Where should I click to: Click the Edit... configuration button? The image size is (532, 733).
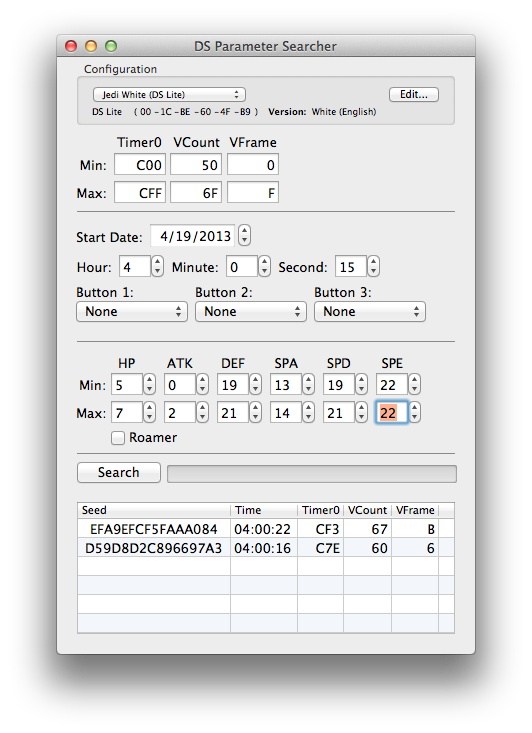pos(414,94)
